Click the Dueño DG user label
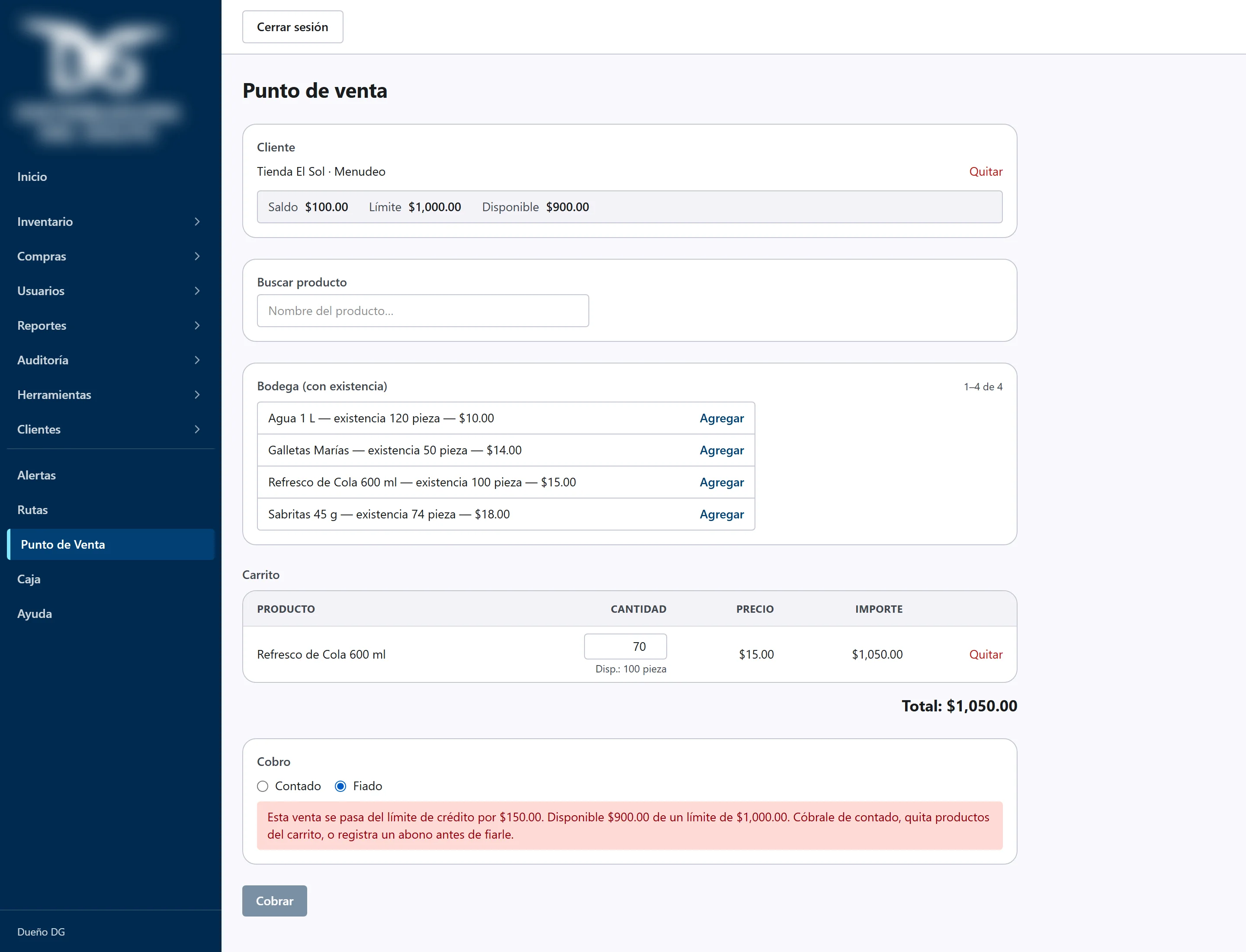1246x952 pixels. point(41,932)
